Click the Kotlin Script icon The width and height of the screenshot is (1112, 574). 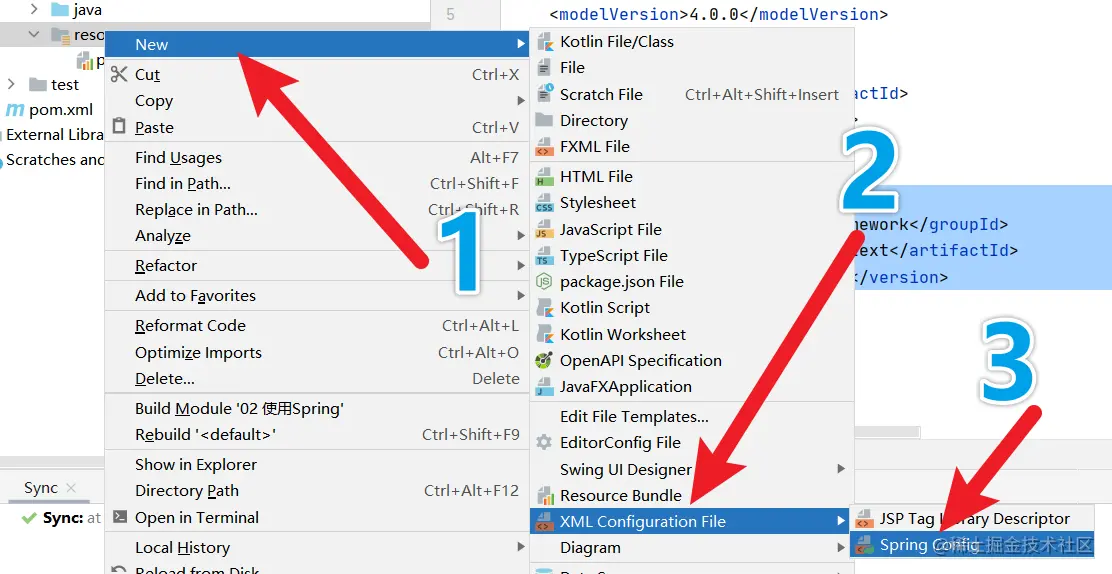coord(545,308)
